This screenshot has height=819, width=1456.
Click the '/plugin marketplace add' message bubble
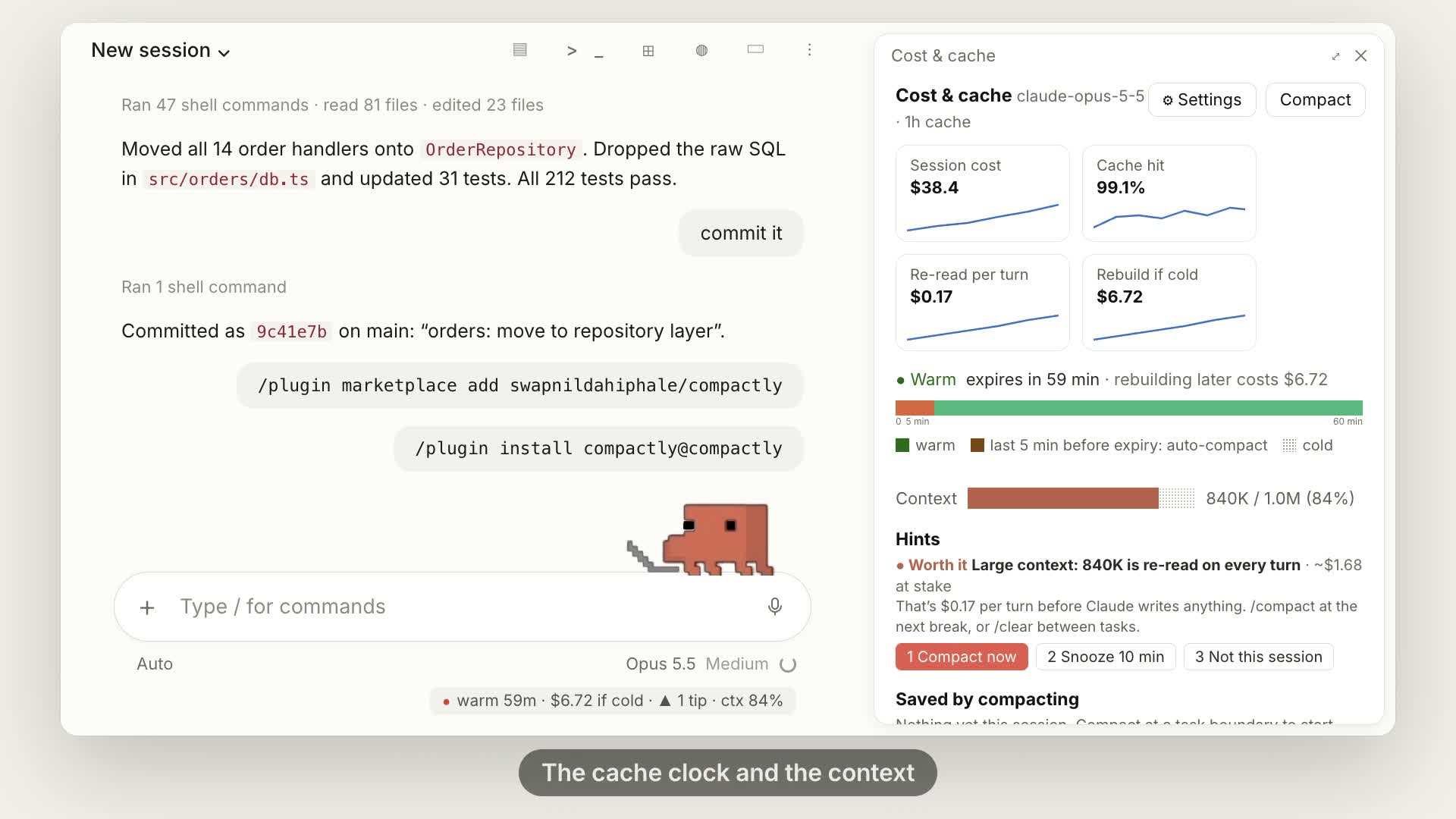pyautogui.click(x=519, y=385)
